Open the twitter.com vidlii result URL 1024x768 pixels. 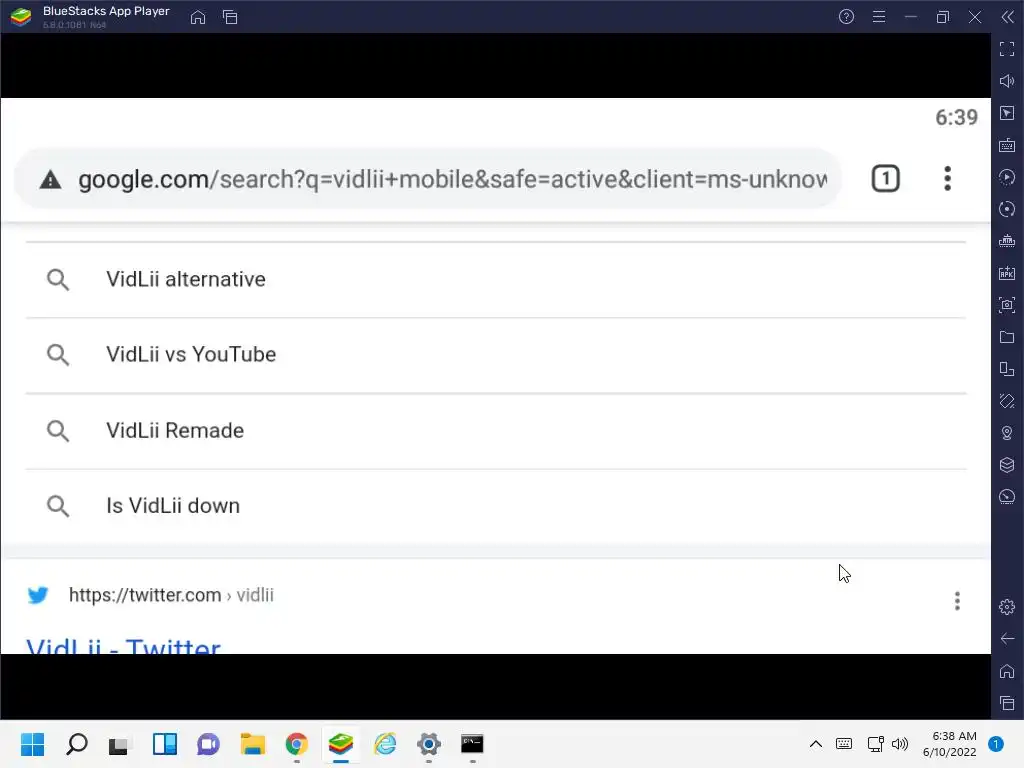pyautogui.click(x=171, y=596)
